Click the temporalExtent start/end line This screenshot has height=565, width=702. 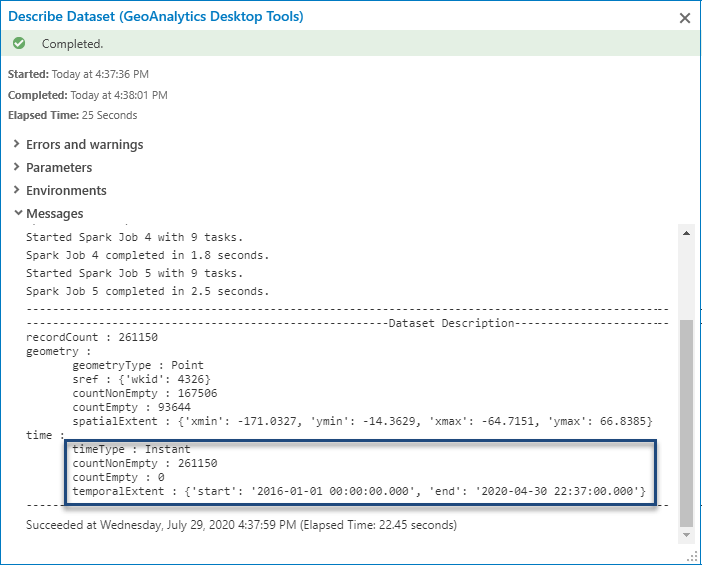pos(359,491)
